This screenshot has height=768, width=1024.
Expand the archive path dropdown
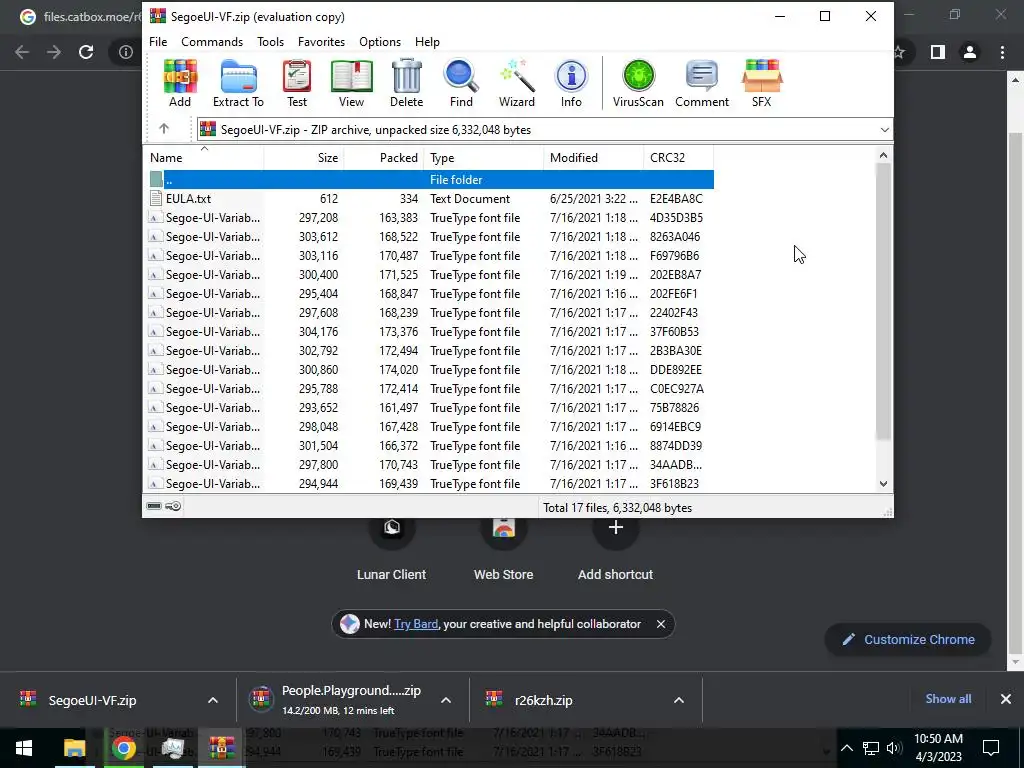(x=884, y=129)
